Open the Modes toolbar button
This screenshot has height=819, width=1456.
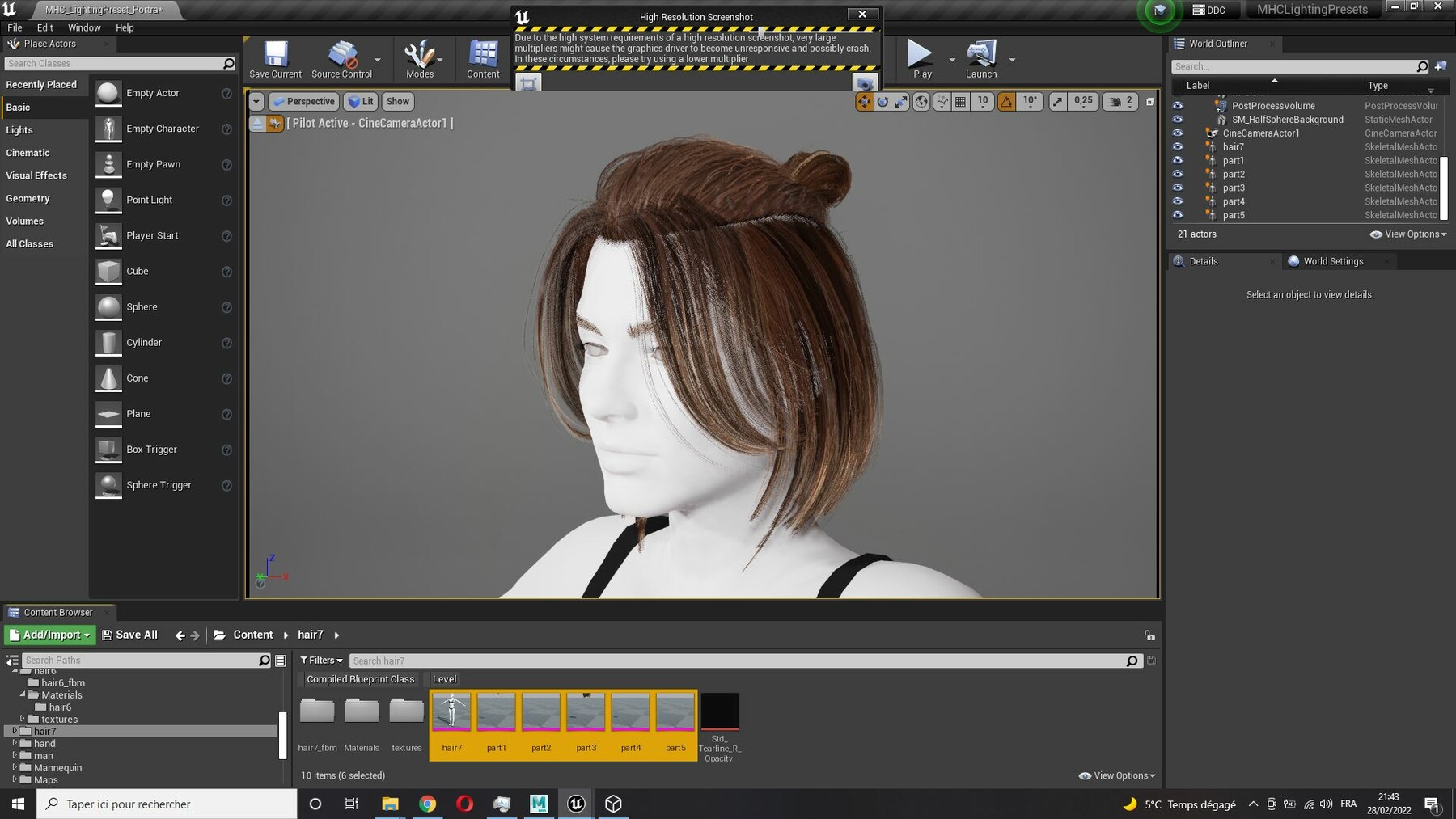click(x=420, y=59)
